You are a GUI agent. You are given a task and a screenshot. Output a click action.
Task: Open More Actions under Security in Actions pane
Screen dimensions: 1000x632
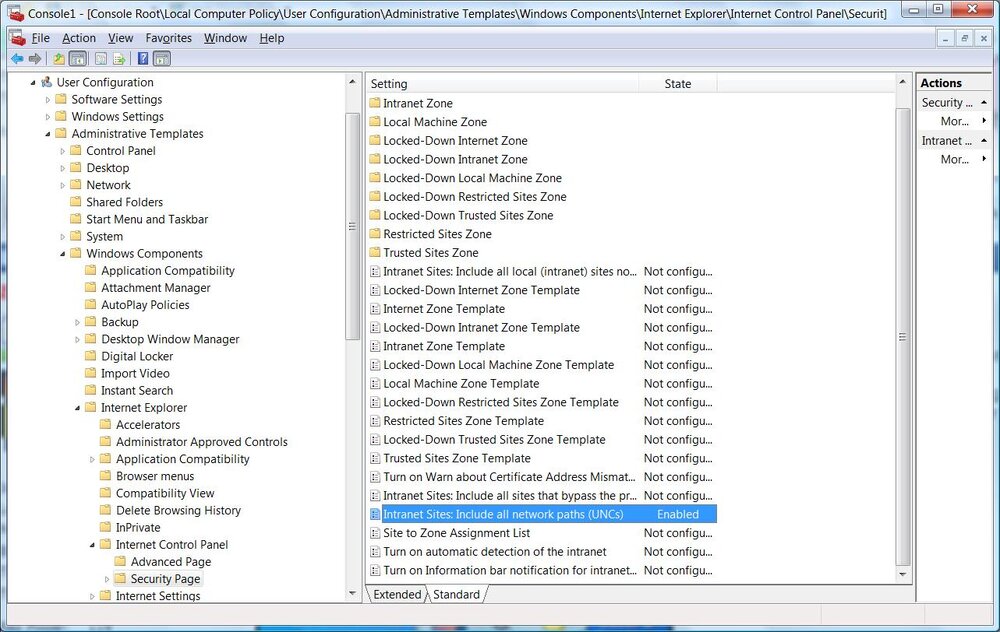coord(954,121)
